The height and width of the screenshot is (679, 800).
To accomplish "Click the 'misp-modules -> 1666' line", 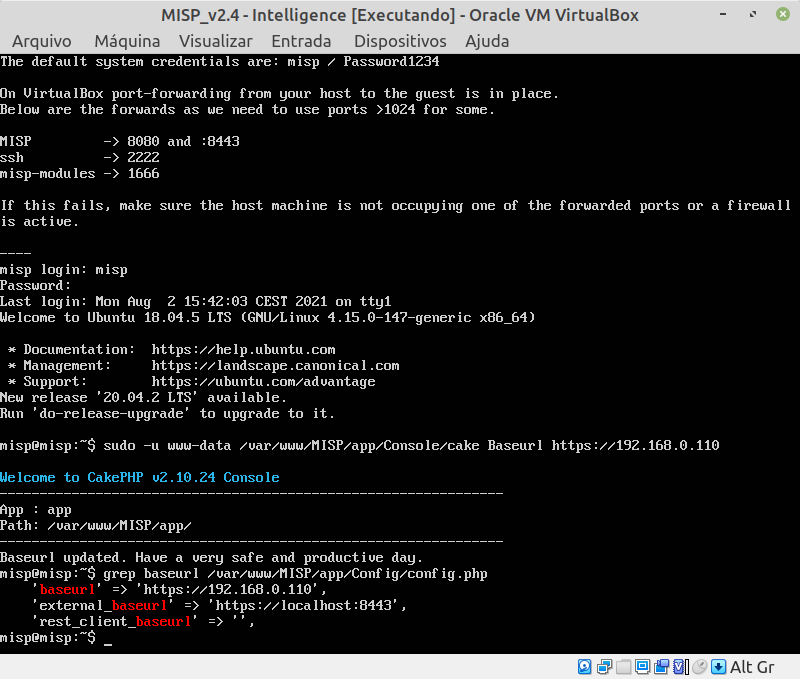I will pos(80,173).
